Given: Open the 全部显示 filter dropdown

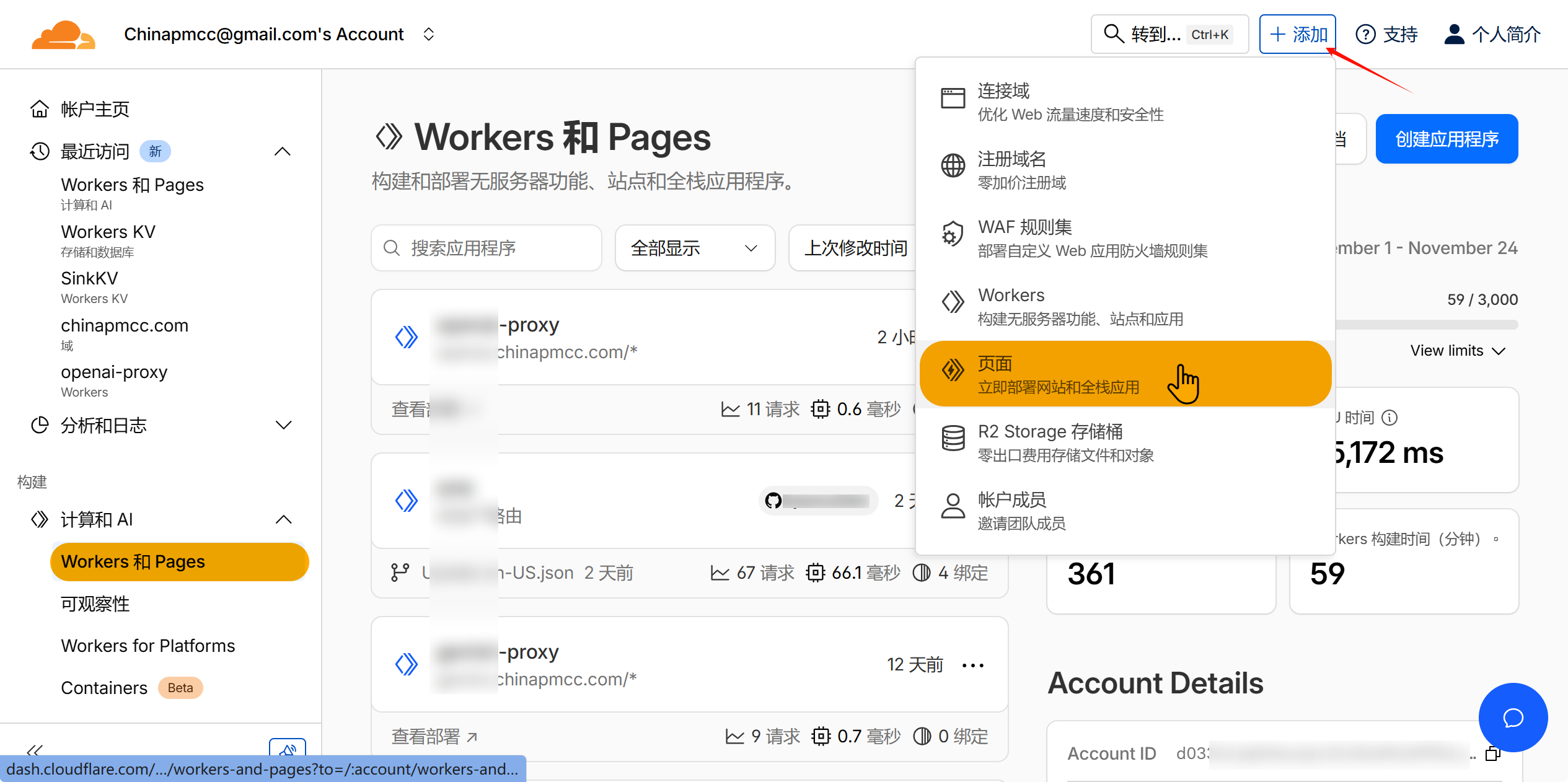Looking at the screenshot, I should pyautogui.click(x=694, y=248).
